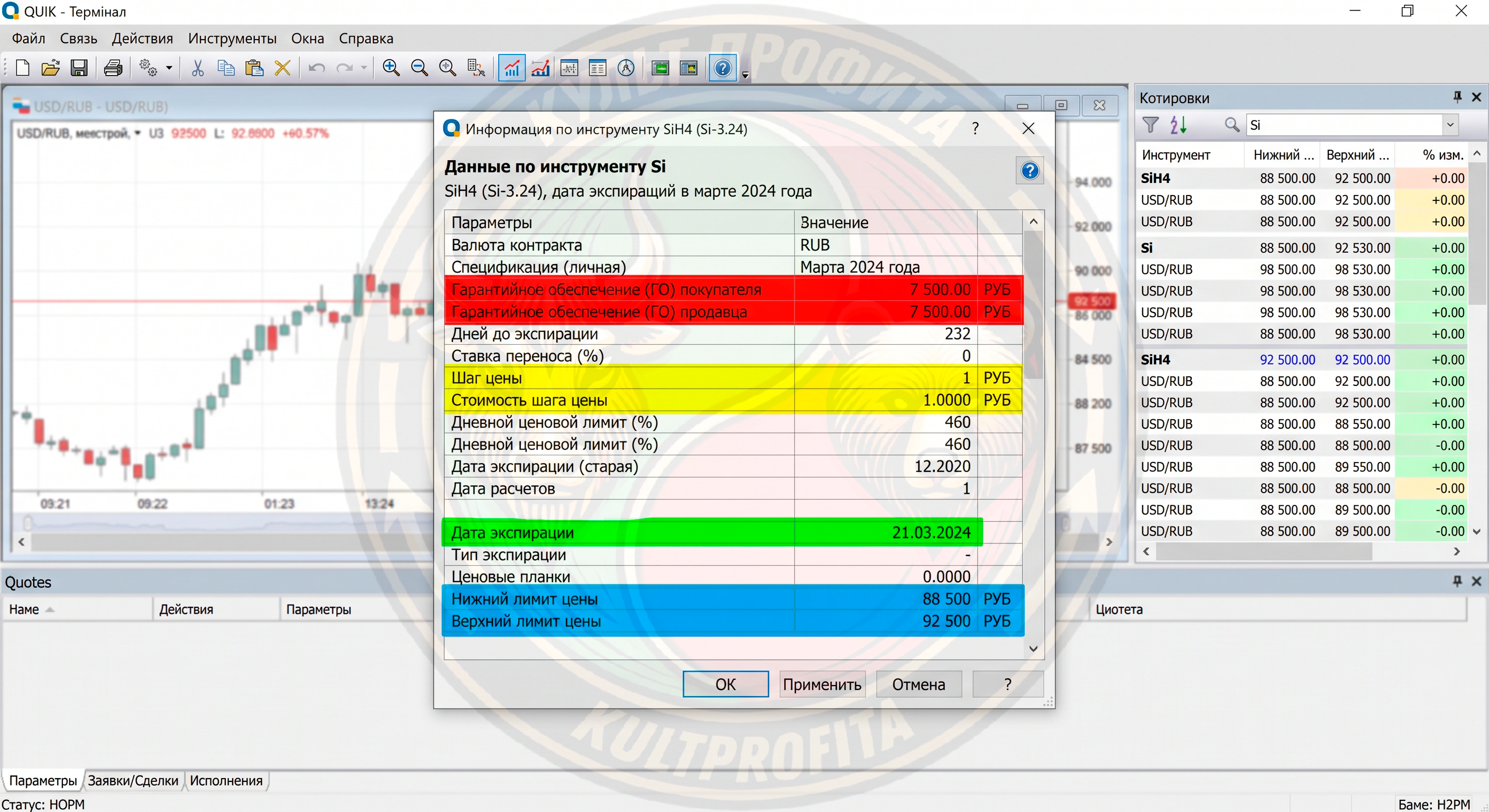Click the % изм. column header
1489x812 pixels.
[1431, 155]
